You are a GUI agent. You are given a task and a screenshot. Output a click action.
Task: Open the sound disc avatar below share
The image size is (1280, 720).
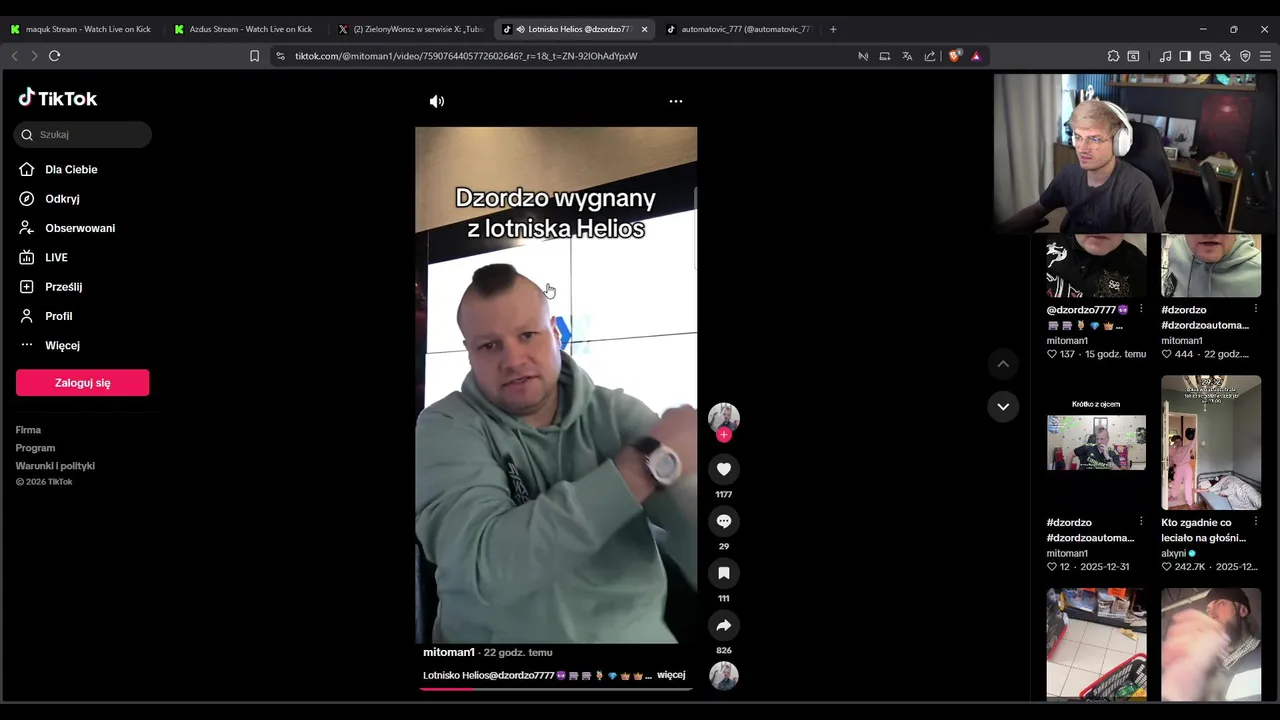click(x=724, y=675)
